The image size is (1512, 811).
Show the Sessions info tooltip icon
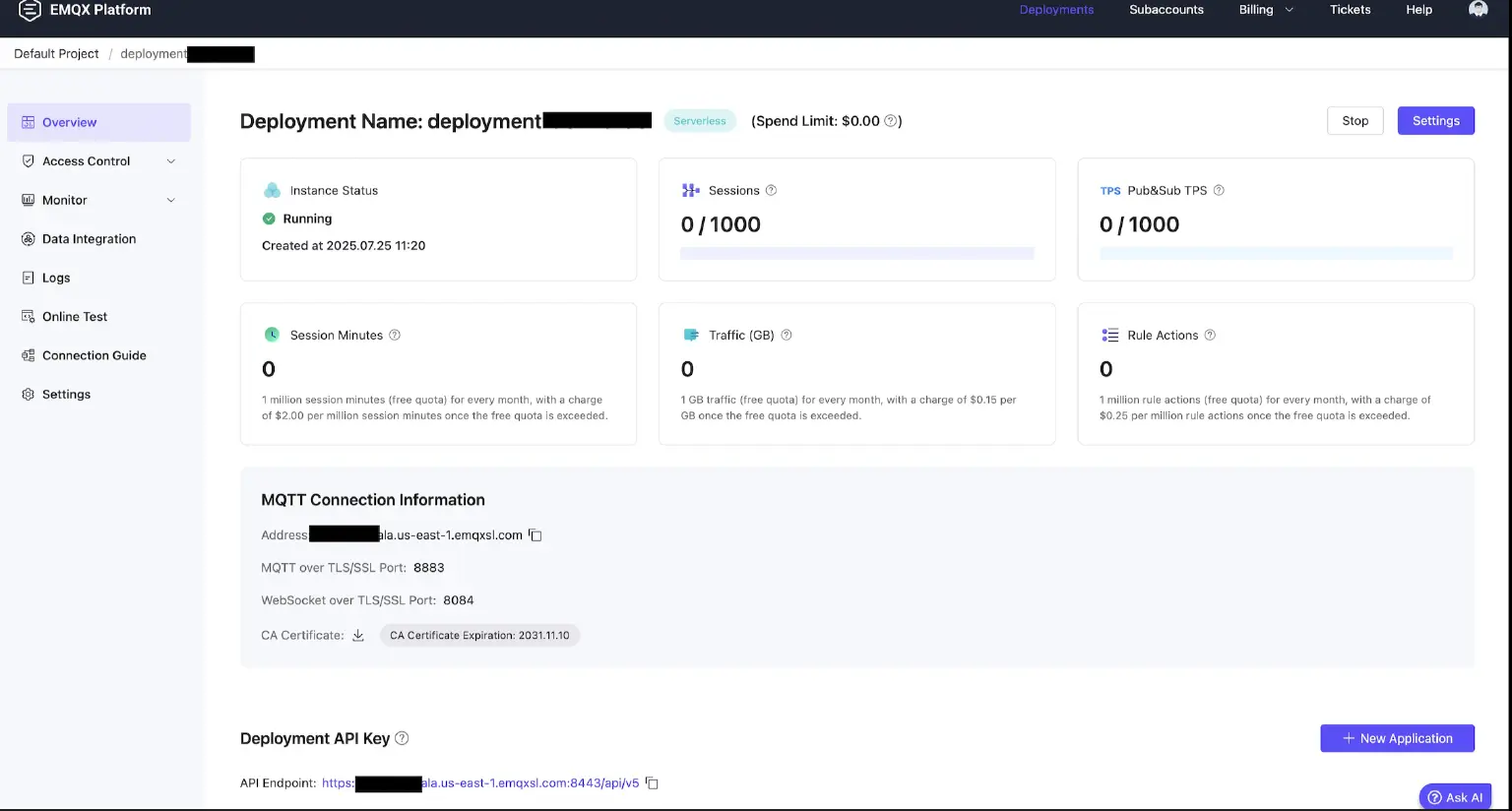[771, 191]
